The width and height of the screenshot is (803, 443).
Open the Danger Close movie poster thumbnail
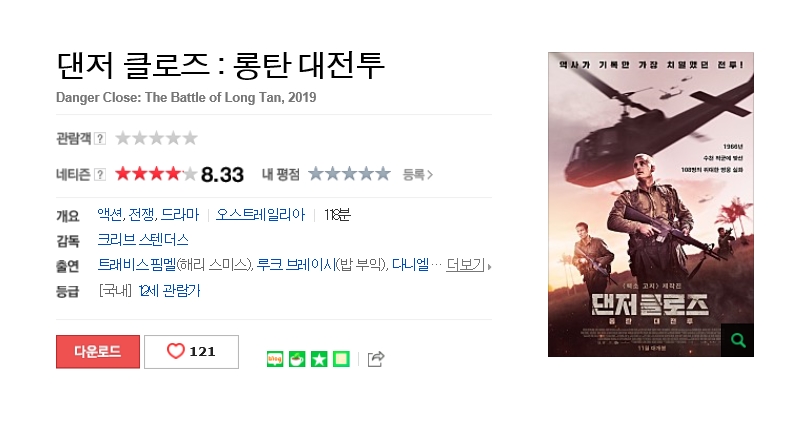pyautogui.click(x=651, y=204)
